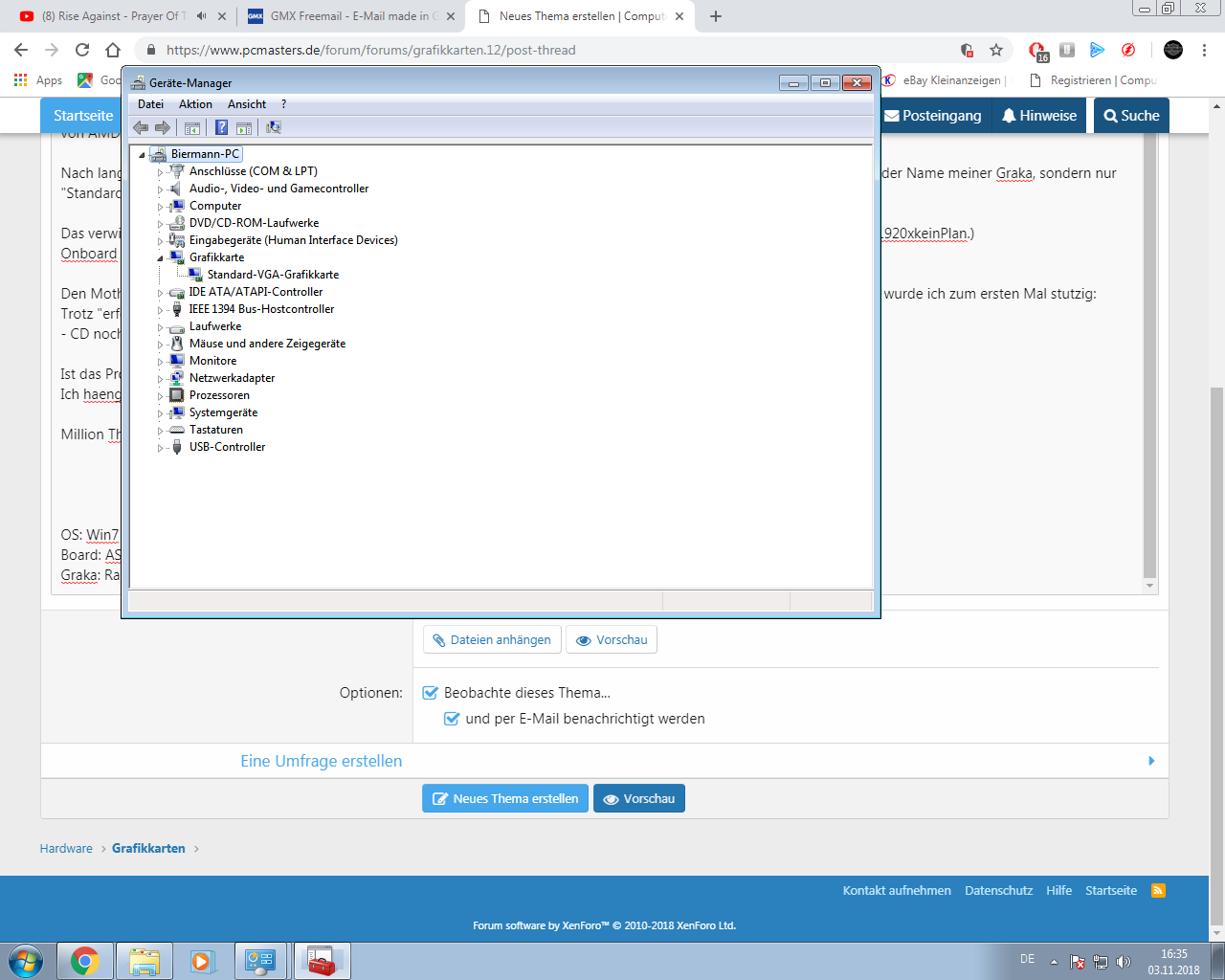1225x980 pixels.
Task: Expand the Netzwerkadapter tree node
Action: pyautogui.click(x=161, y=378)
